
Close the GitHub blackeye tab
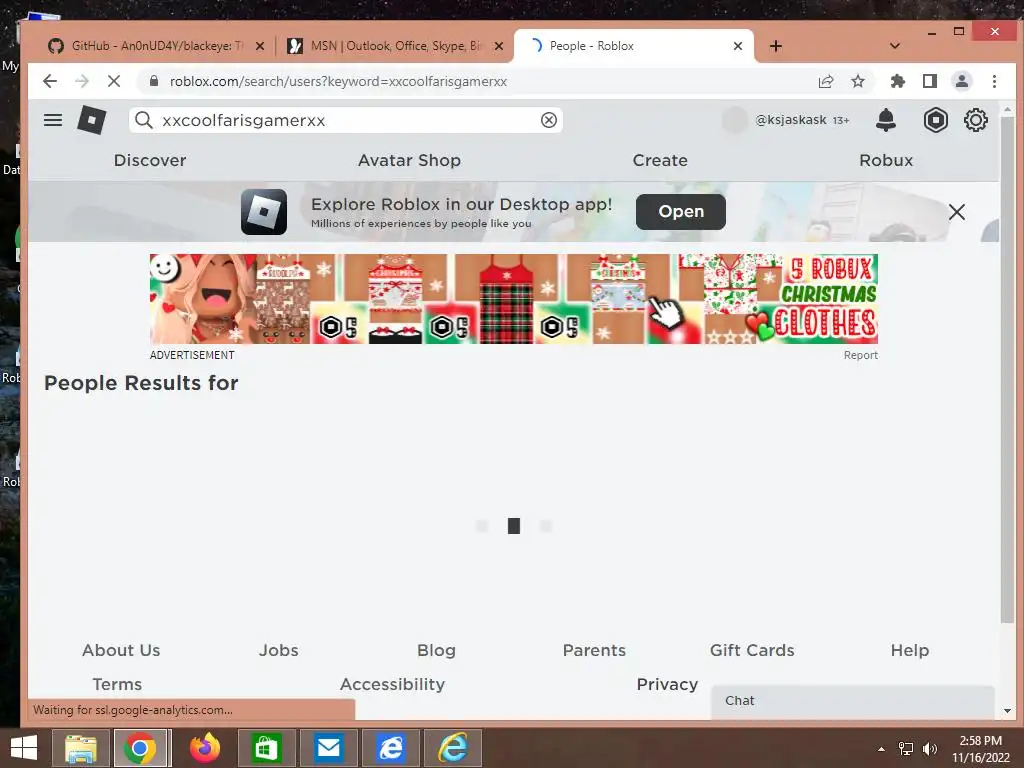(x=260, y=46)
